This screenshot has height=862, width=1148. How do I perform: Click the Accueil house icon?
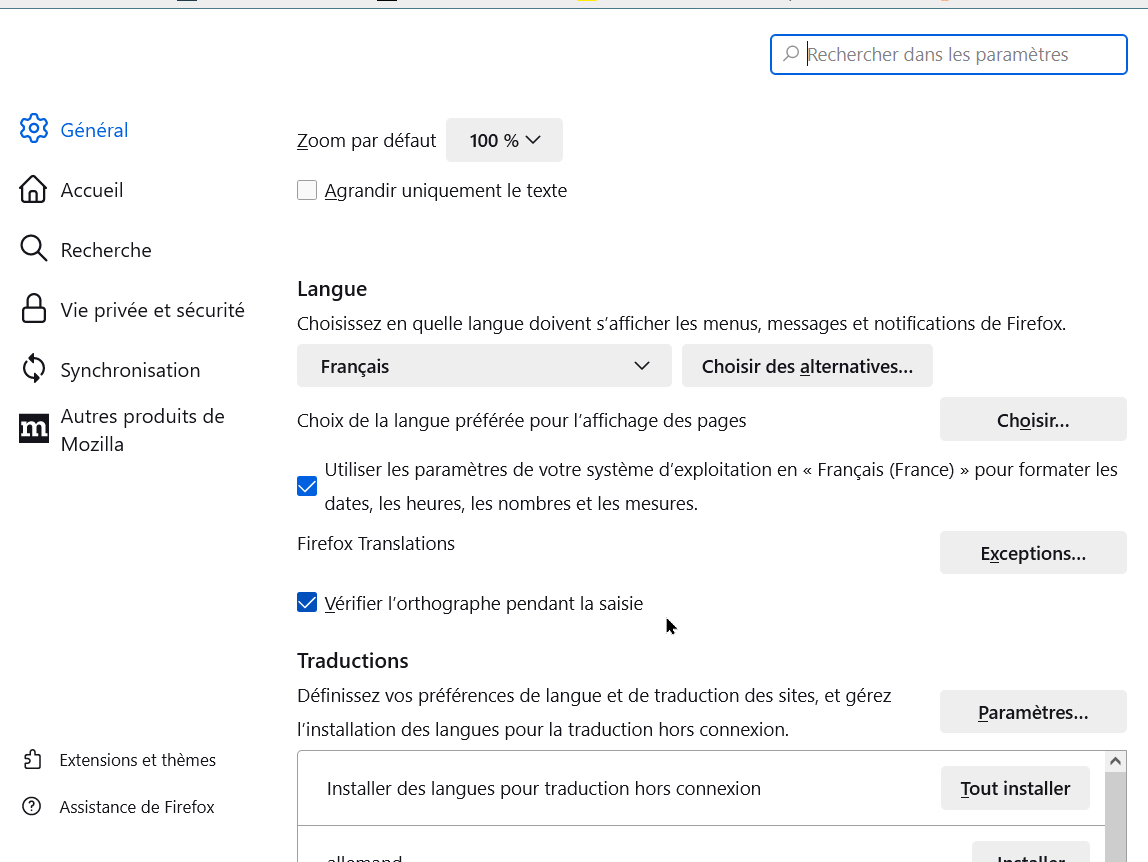34,189
